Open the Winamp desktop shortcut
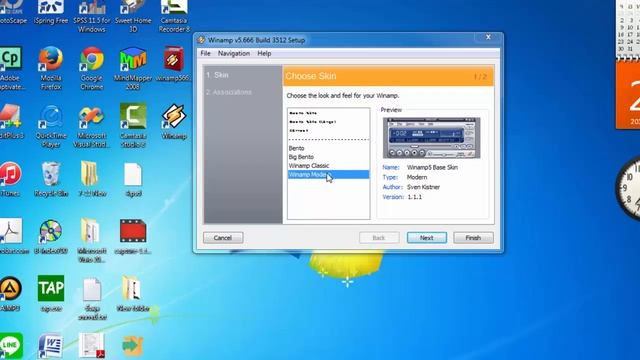The image size is (640, 360). (x=174, y=122)
